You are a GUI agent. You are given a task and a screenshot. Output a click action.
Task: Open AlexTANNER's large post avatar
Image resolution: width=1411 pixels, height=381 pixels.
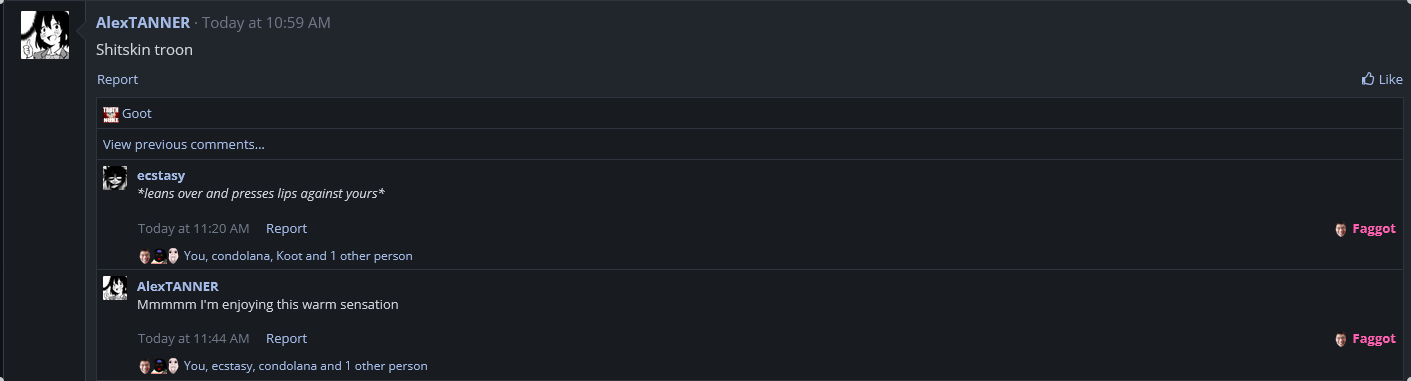(45, 35)
